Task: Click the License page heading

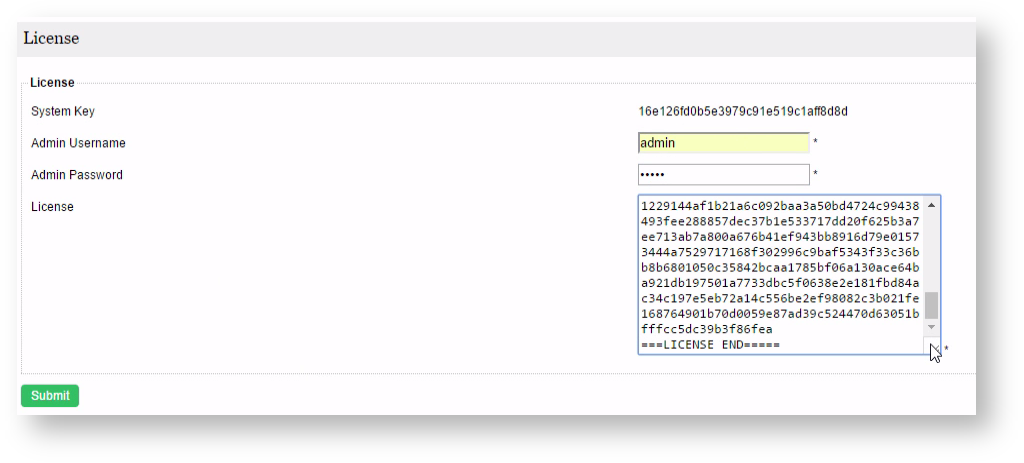Action: [51, 39]
